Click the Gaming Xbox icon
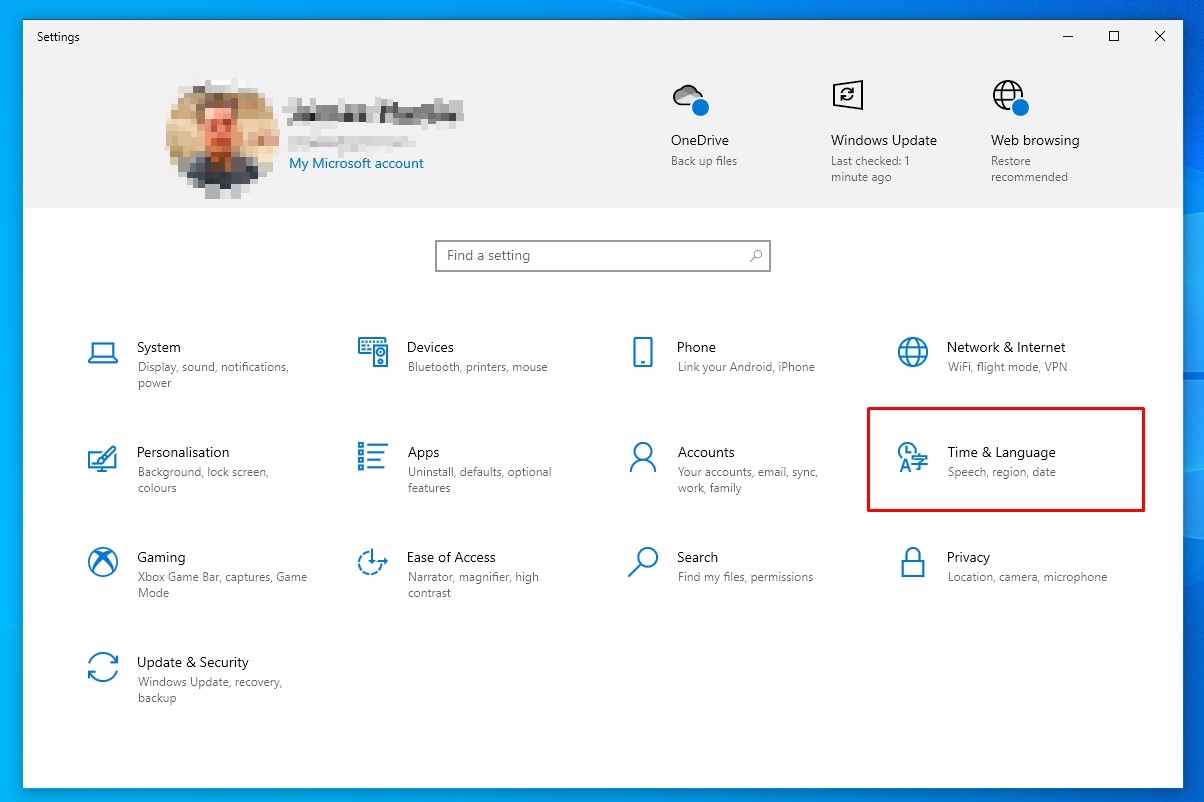The image size is (1204, 802). click(x=103, y=562)
